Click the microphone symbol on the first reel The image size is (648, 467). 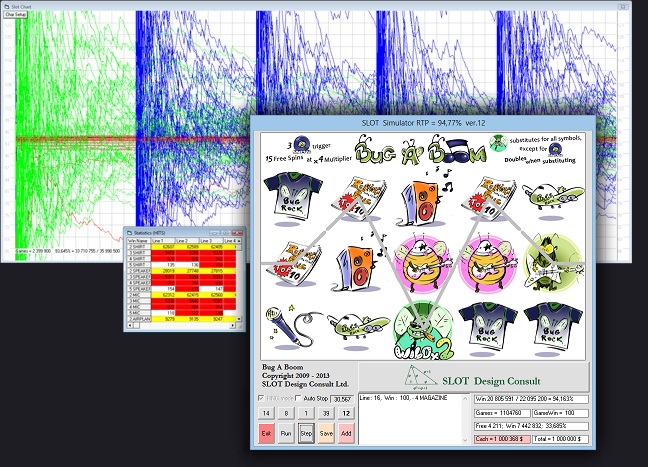tap(292, 326)
